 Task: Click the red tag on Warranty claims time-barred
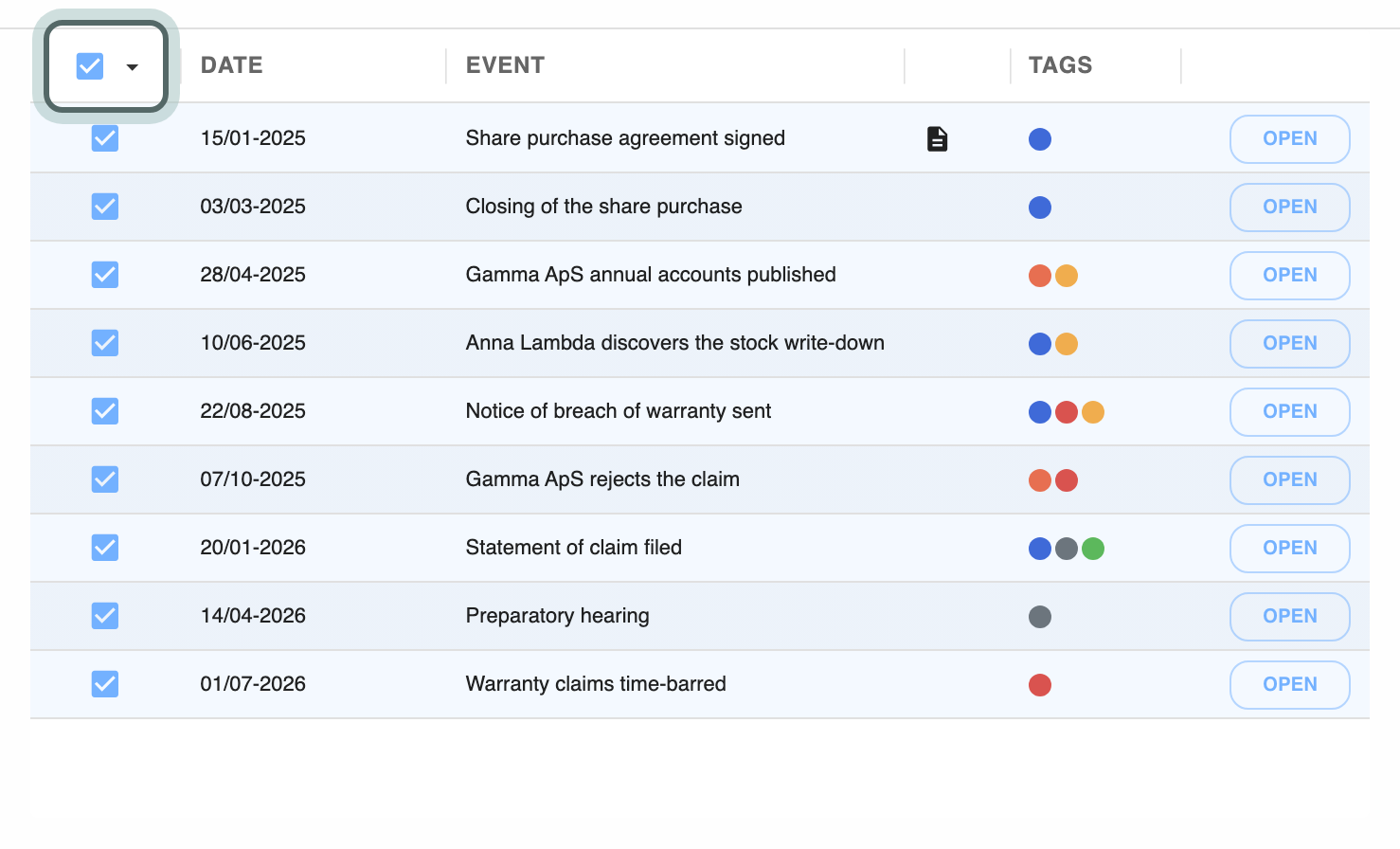point(1040,685)
